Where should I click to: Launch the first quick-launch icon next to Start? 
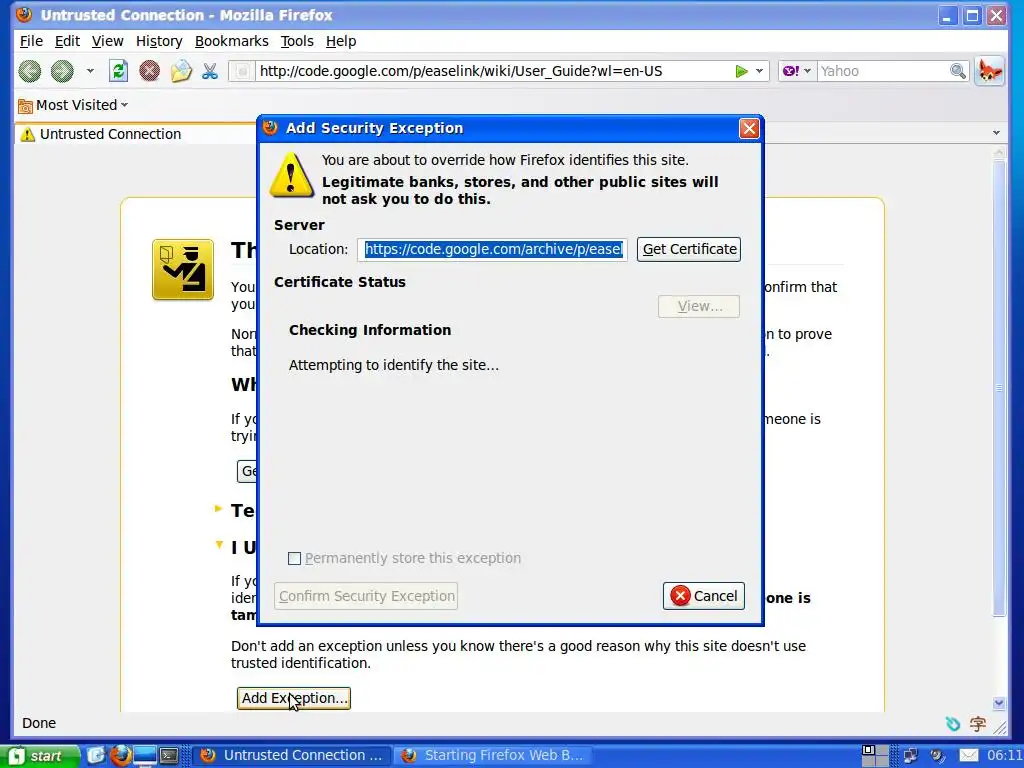click(x=96, y=755)
